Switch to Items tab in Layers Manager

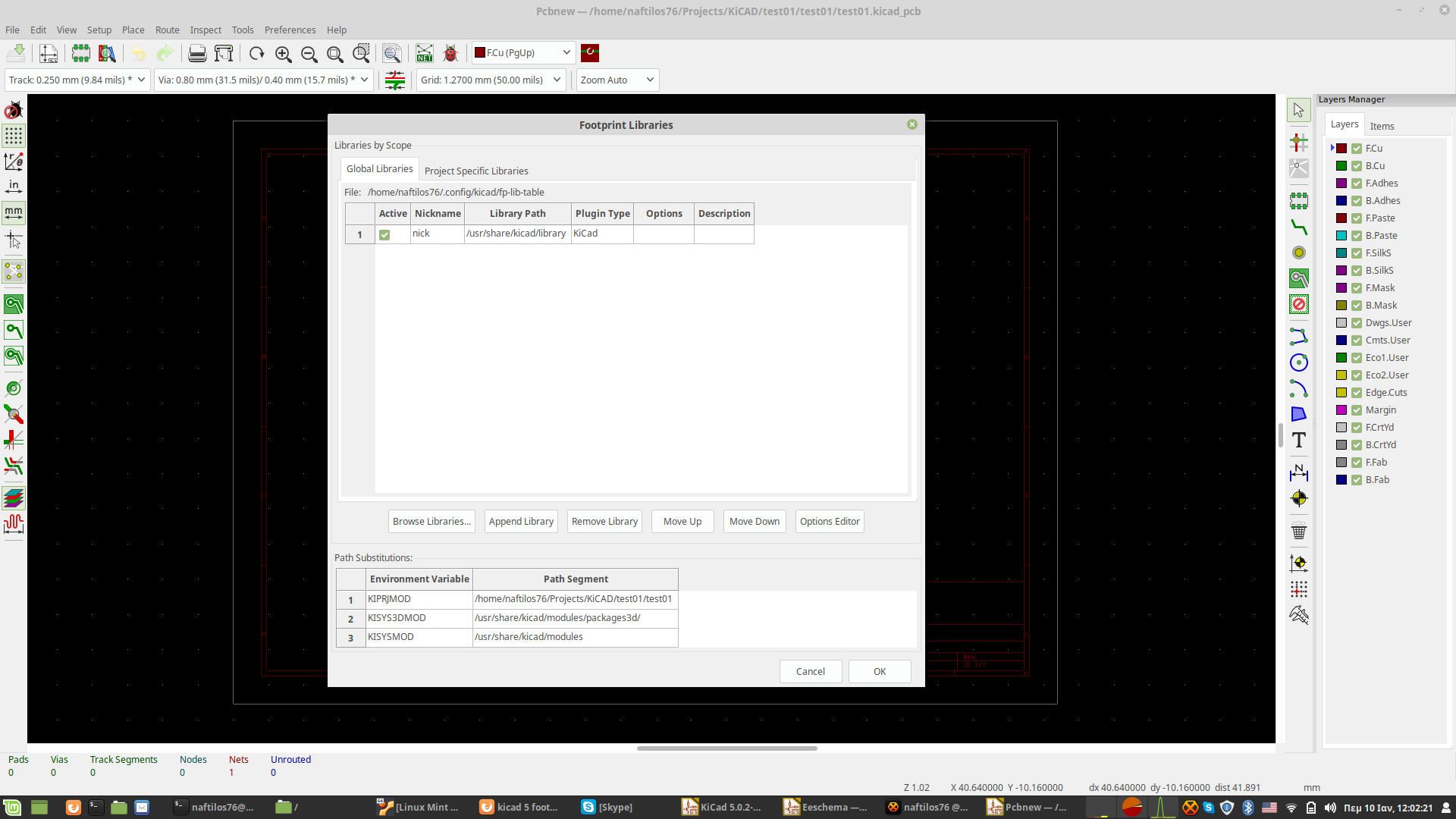(1382, 126)
